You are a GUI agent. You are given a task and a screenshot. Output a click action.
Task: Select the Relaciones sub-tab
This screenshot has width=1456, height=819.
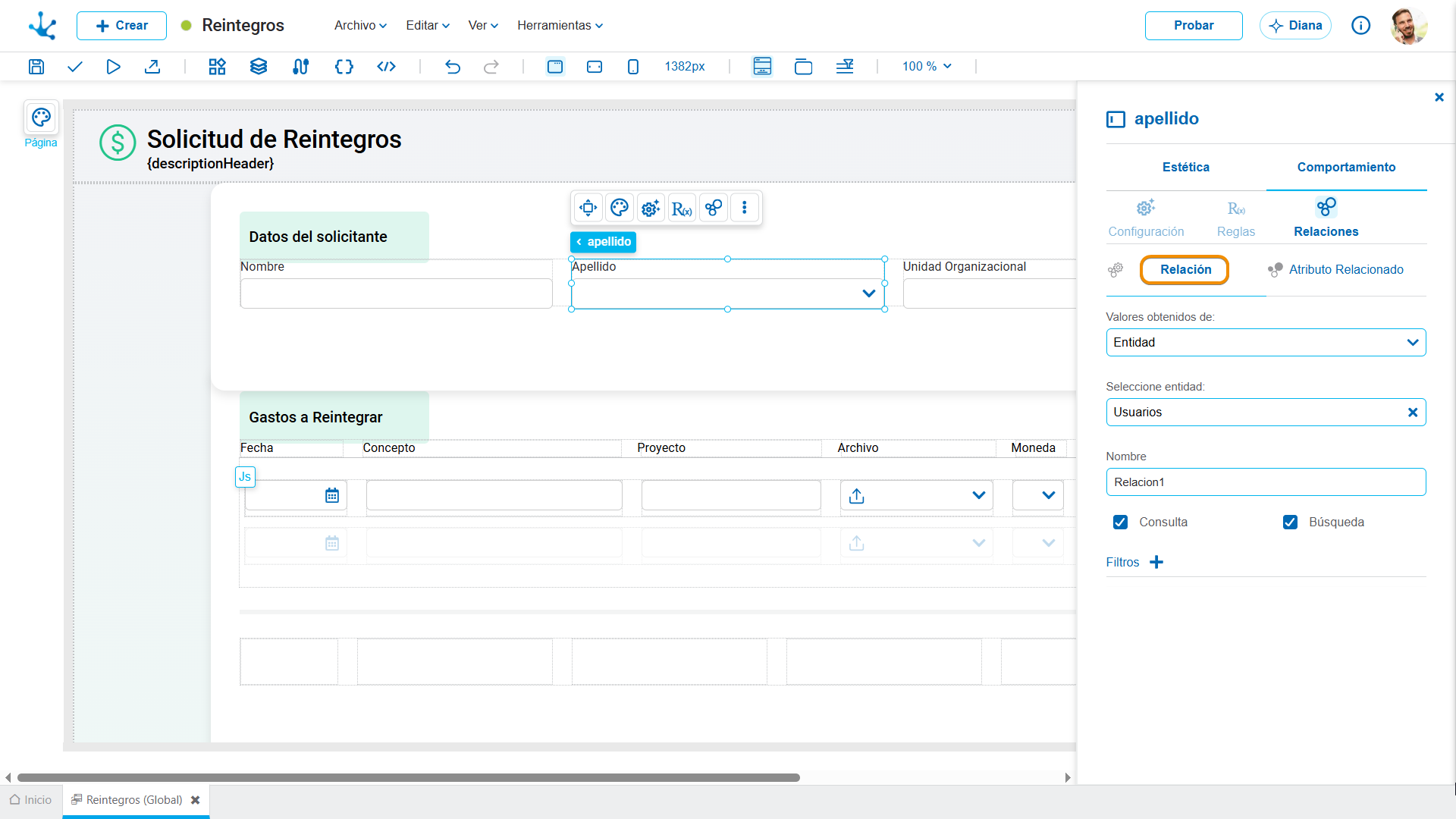click(x=1326, y=218)
